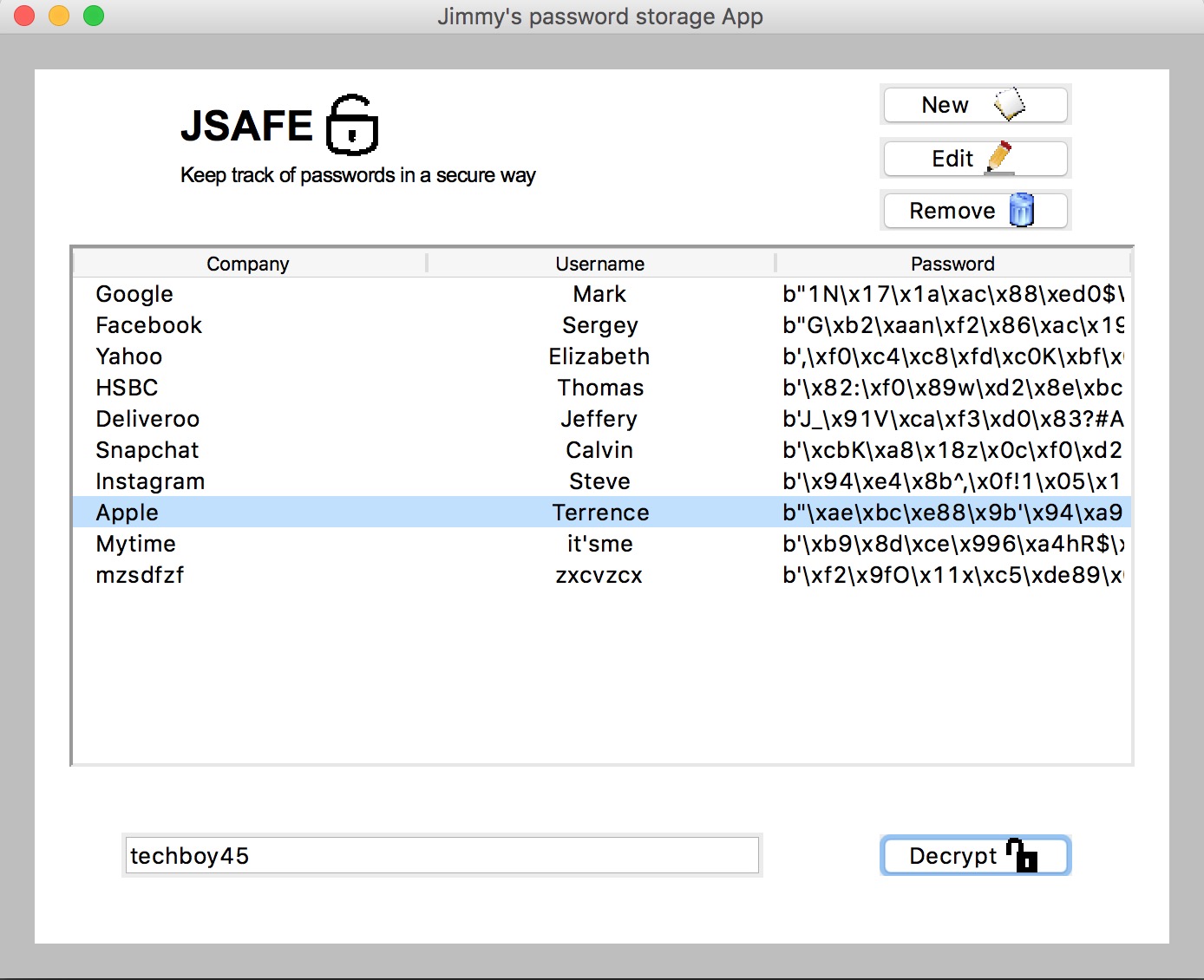The height and width of the screenshot is (980, 1204).
Task: Click the note icon on the New button
Action: pyautogui.click(x=1011, y=103)
